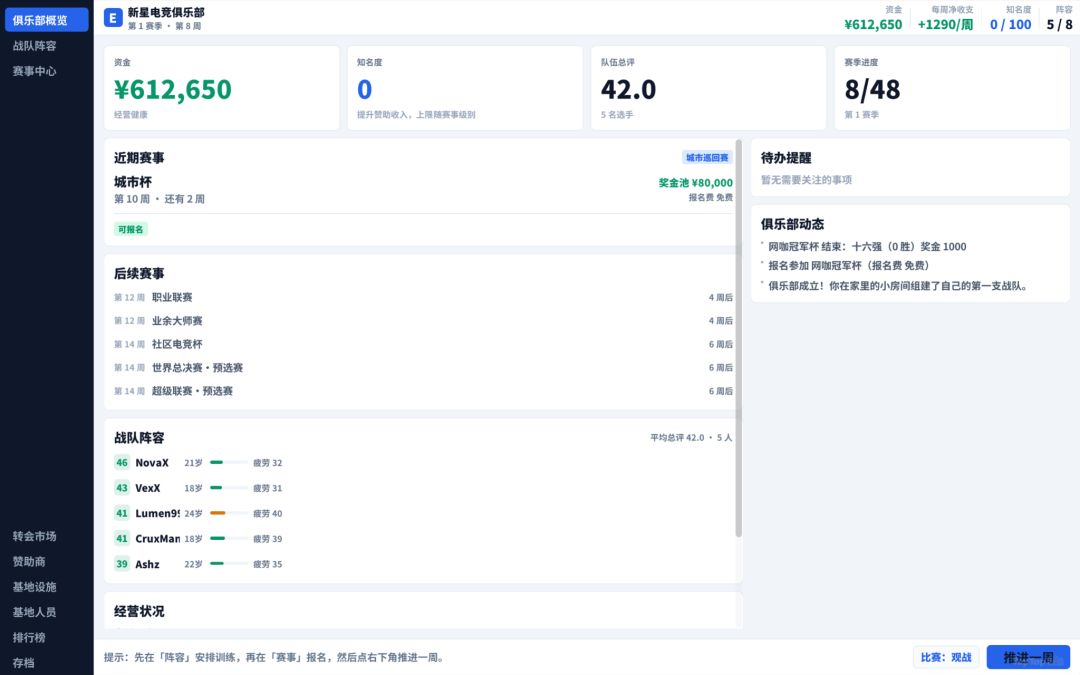The width and height of the screenshot is (1080, 675).
Task: Click the 俱乐部成立 news item
Action: (x=897, y=286)
